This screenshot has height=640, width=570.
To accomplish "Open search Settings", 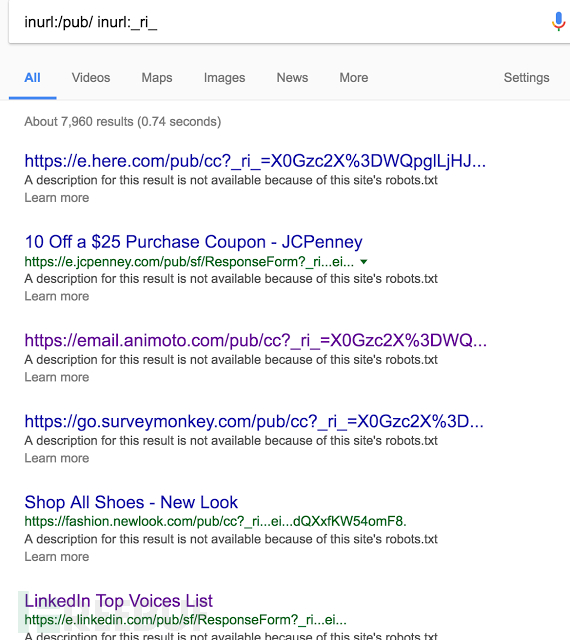I will point(526,78).
